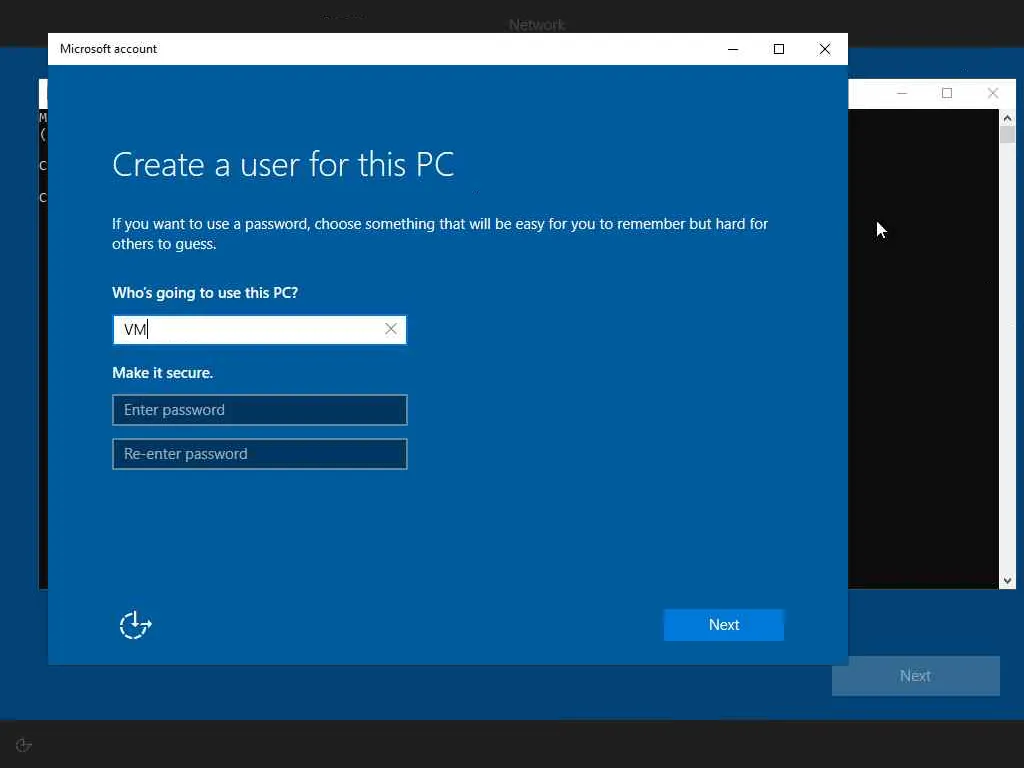This screenshot has width=1024, height=768.
Task: Click the 'Microsoft account' title text
Action: pyautogui.click(x=108, y=49)
